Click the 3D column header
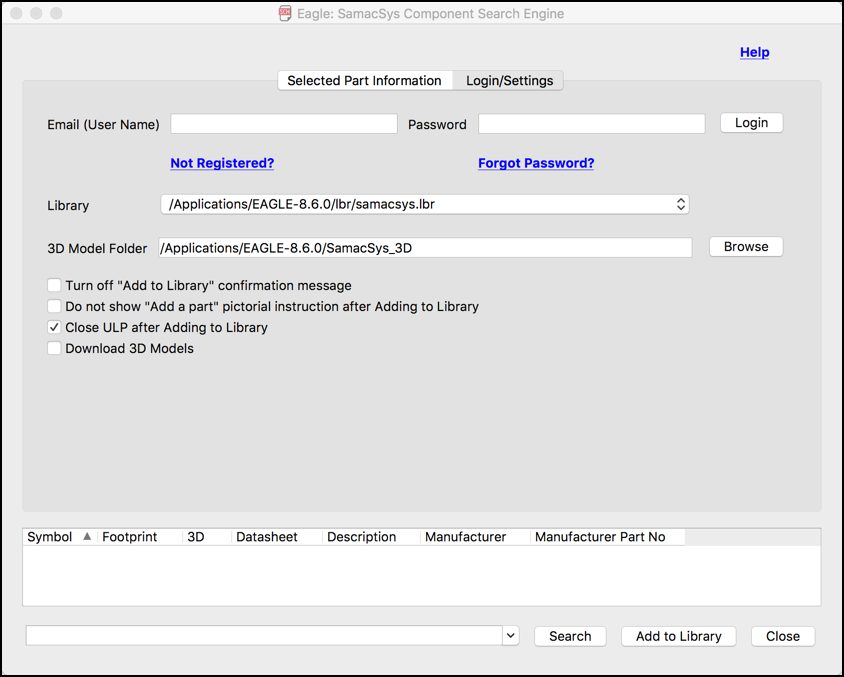The width and height of the screenshot is (844, 677). point(207,537)
